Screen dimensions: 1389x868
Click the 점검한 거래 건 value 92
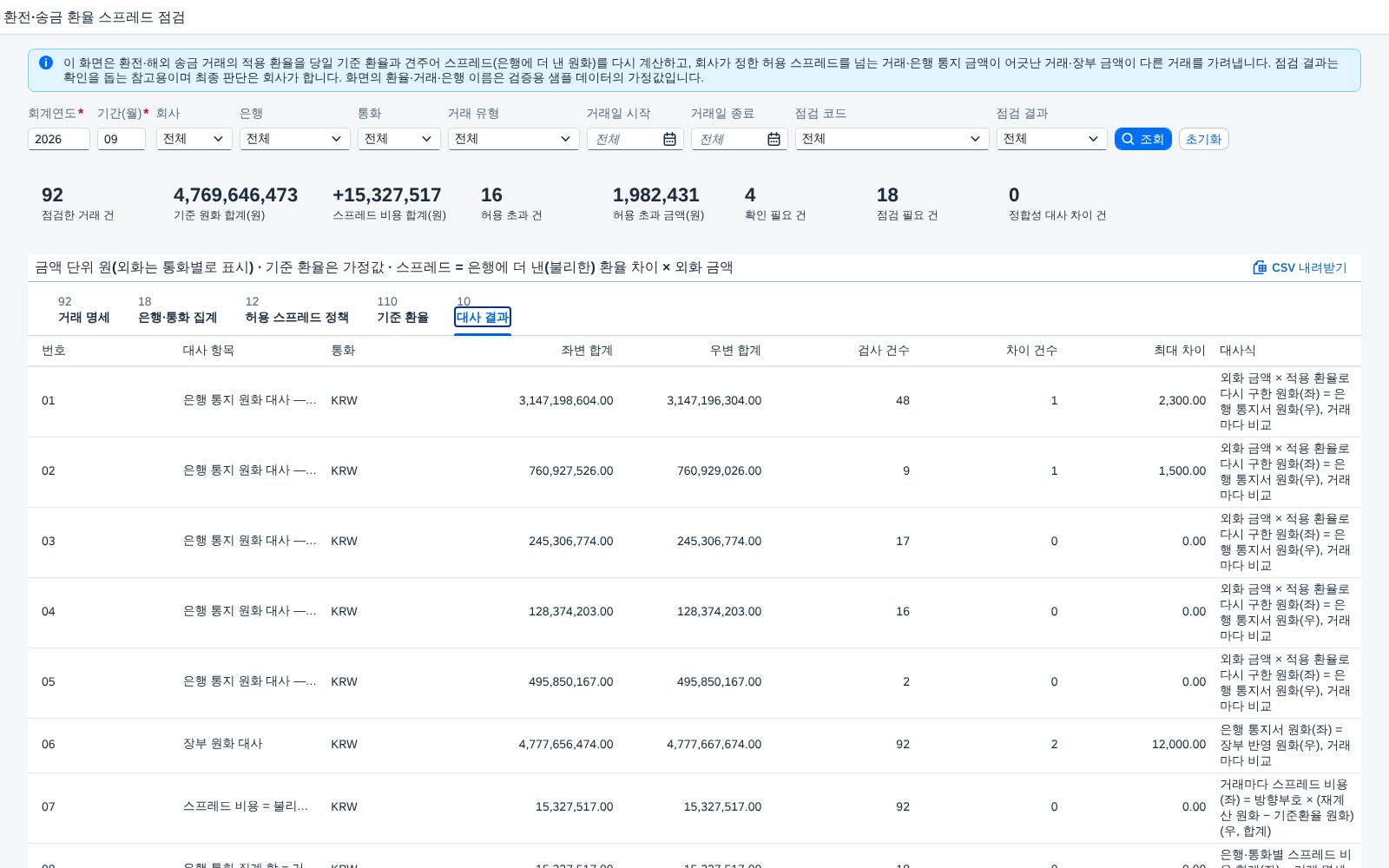[x=53, y=195]
